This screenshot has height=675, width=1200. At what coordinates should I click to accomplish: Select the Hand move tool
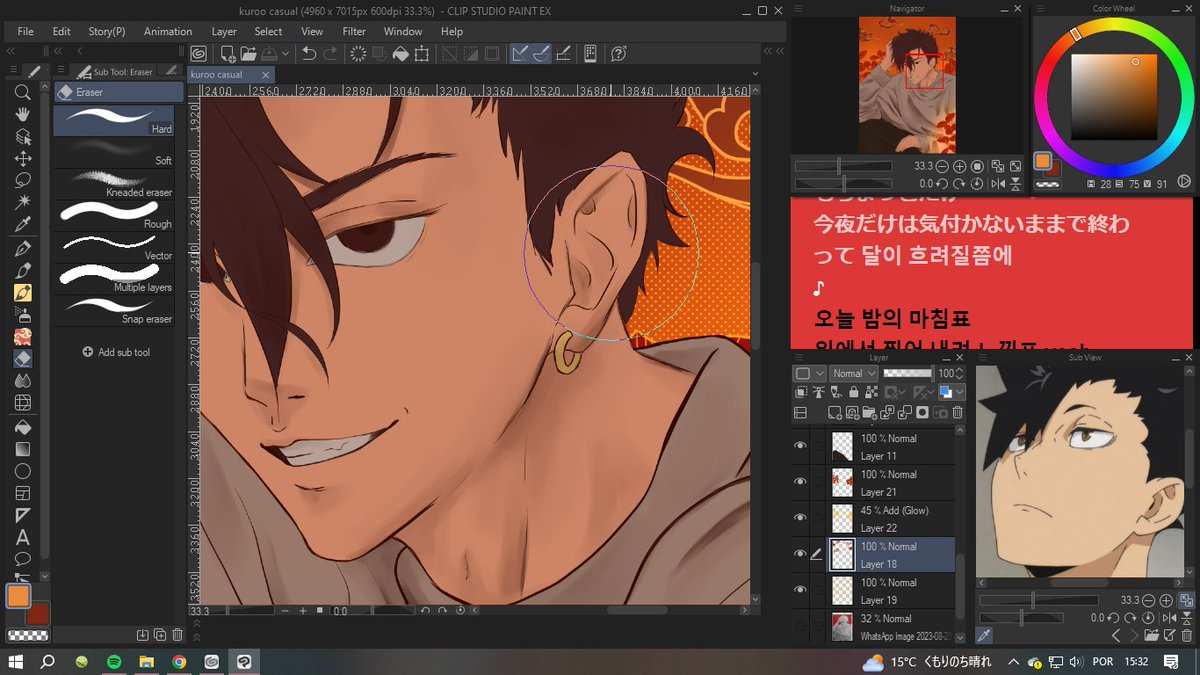[22, 114]
